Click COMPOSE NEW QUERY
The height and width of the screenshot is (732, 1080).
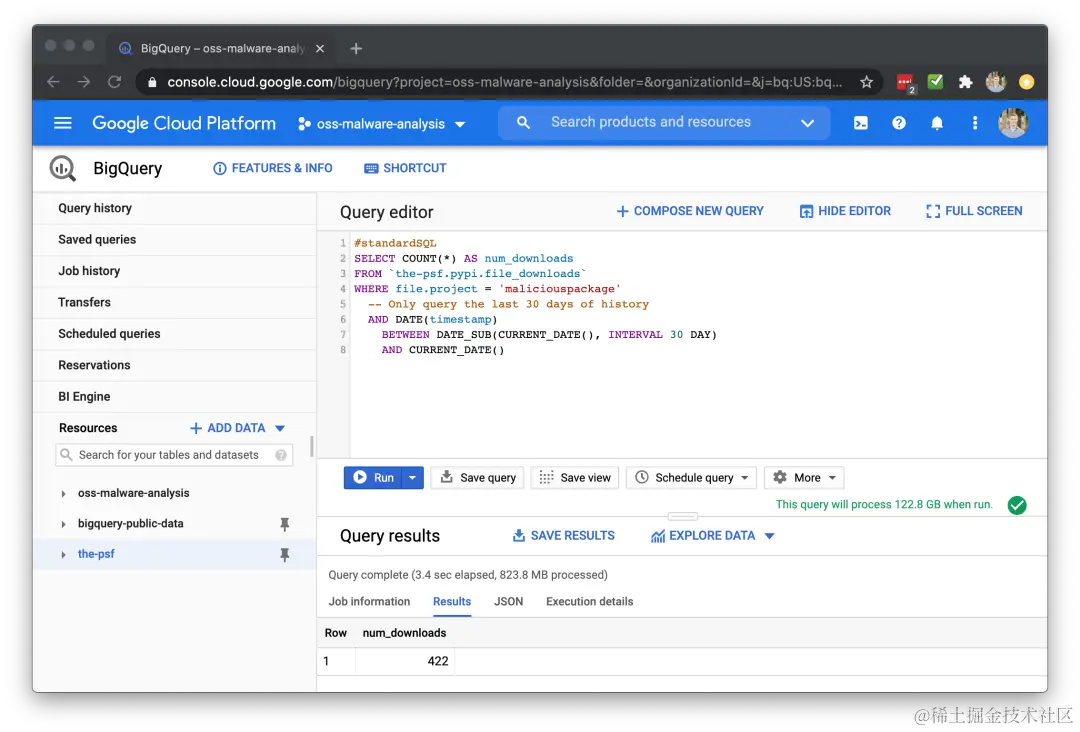click(x=689, y=211)
